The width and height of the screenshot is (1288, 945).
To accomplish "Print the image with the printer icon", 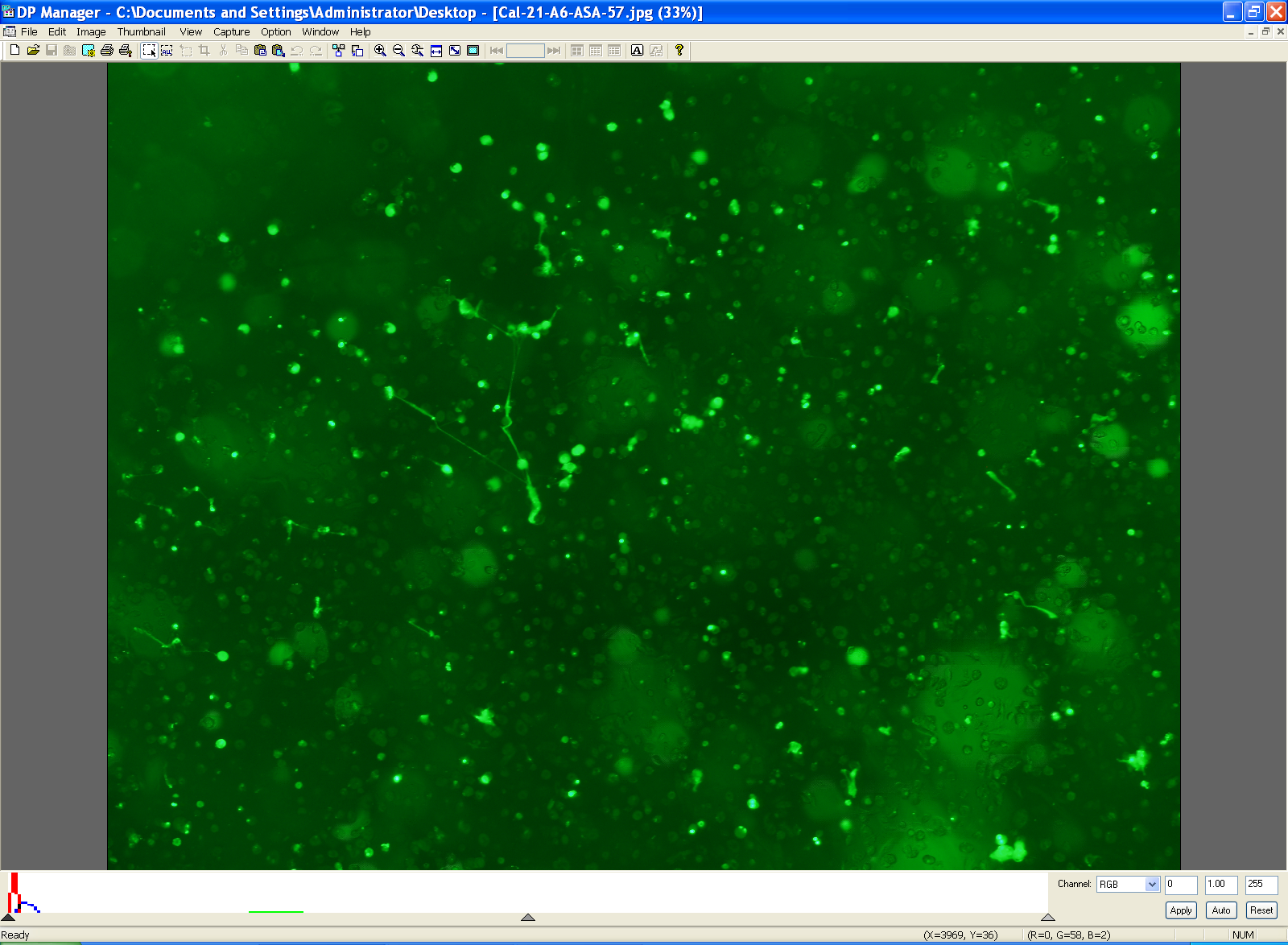I will [107, 50].
